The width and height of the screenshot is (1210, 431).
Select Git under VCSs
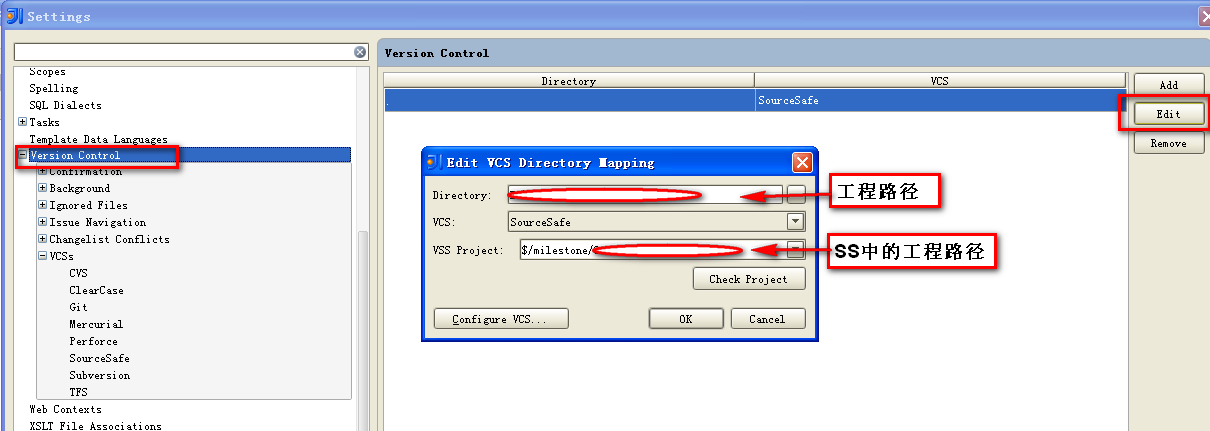pos(79,307)
